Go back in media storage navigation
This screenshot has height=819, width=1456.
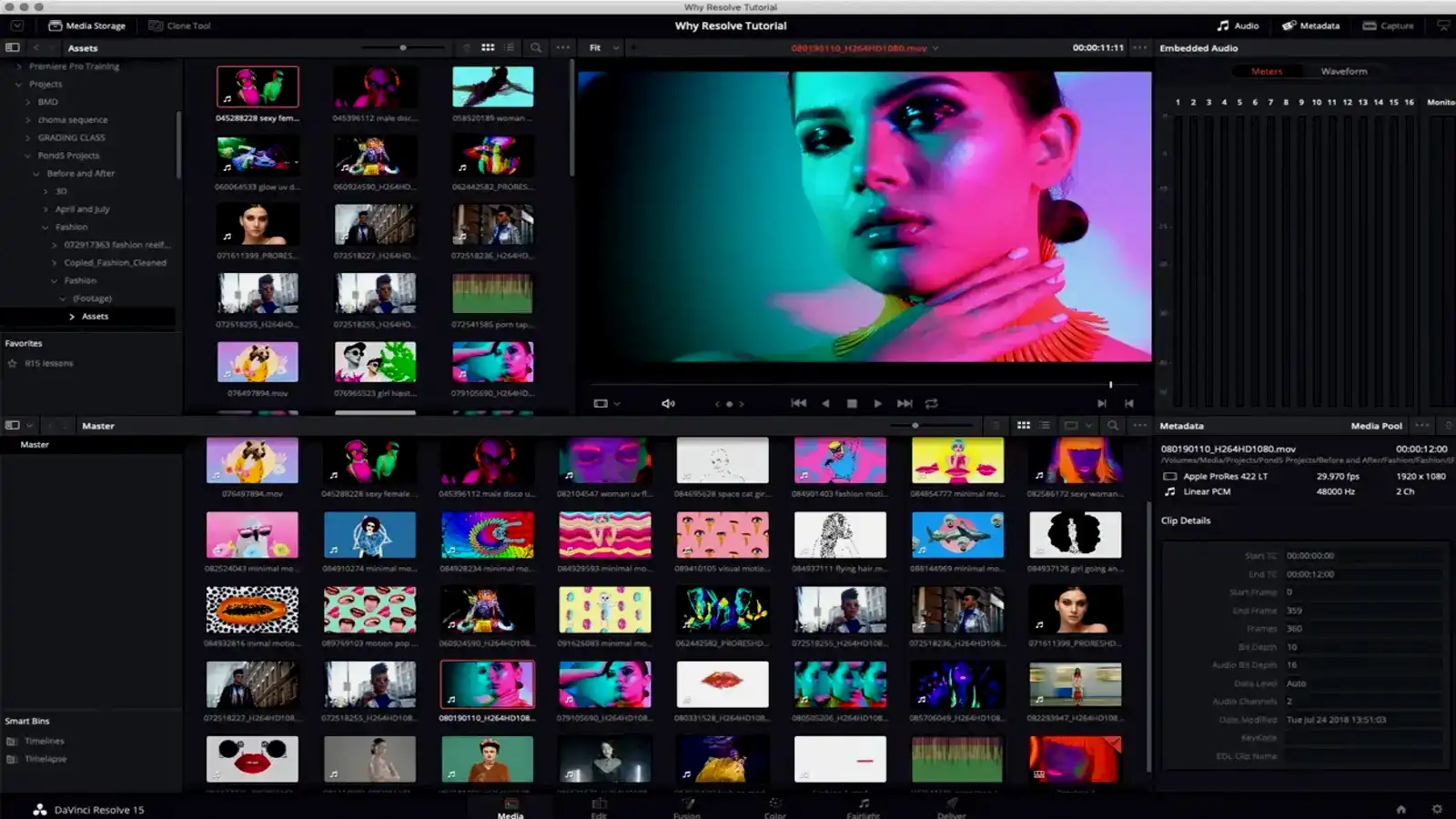(x=36, y=47)
